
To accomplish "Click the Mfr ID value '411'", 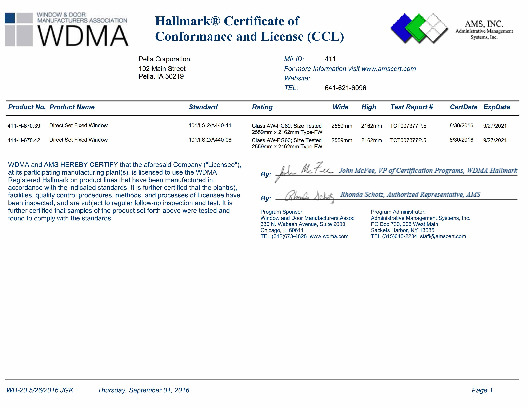I will [x=330, y=59].
